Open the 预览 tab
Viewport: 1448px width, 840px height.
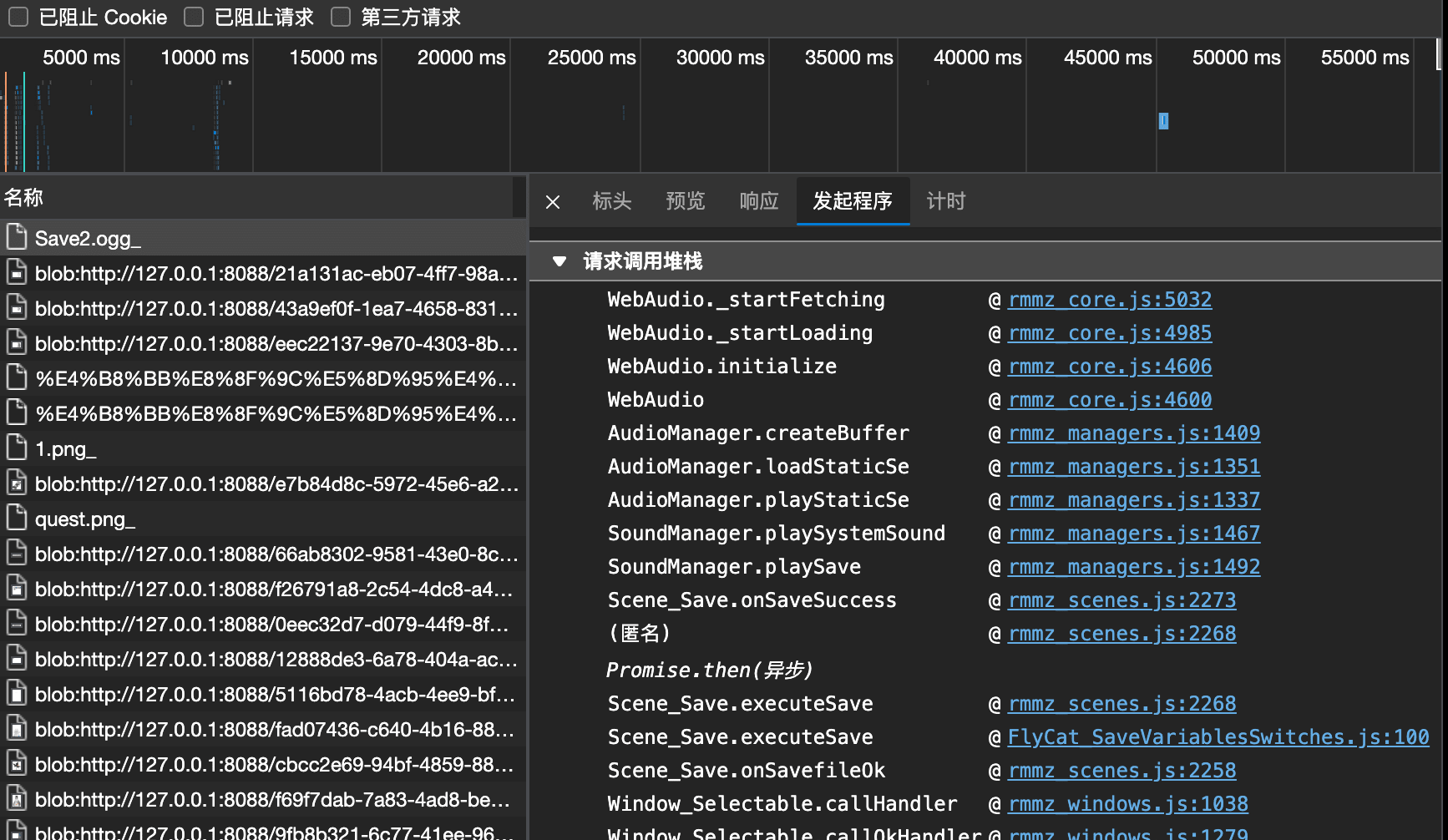686,200
